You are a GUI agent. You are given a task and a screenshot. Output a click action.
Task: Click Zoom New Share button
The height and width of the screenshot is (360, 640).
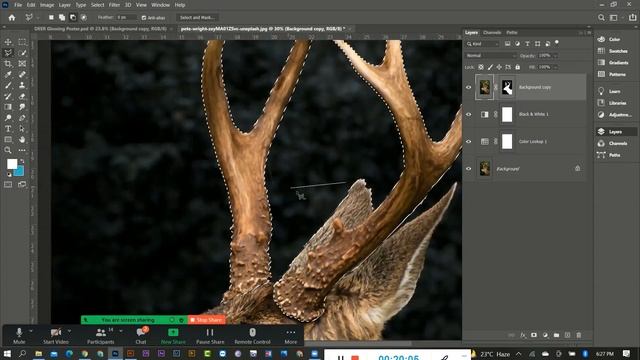pos(173,336)
